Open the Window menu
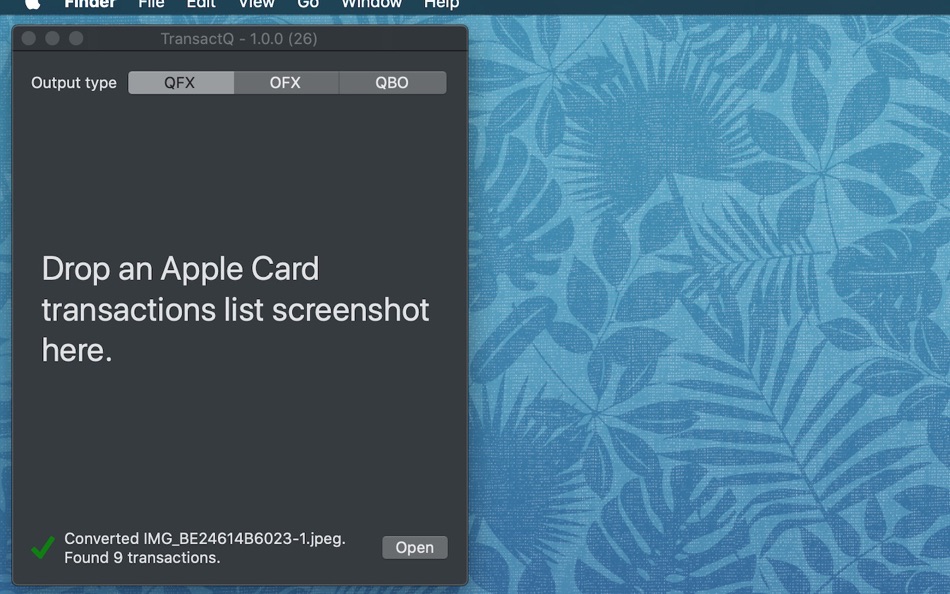The image size is (950, 594). (x=371, y=4)
